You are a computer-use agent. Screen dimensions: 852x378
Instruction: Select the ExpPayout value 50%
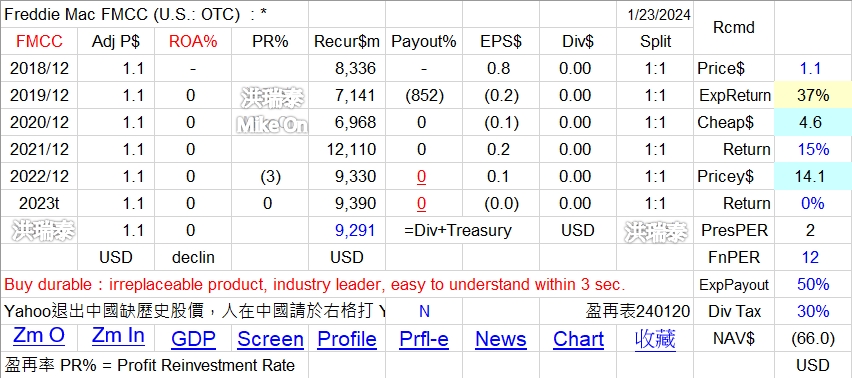coord(812,285)
